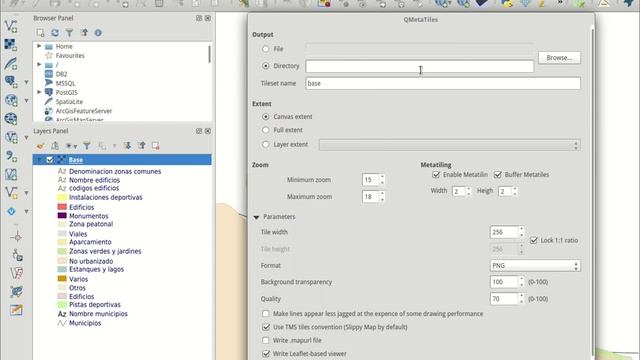
Task: Select the Favourites item in Browser
Action: coord(70,56)
